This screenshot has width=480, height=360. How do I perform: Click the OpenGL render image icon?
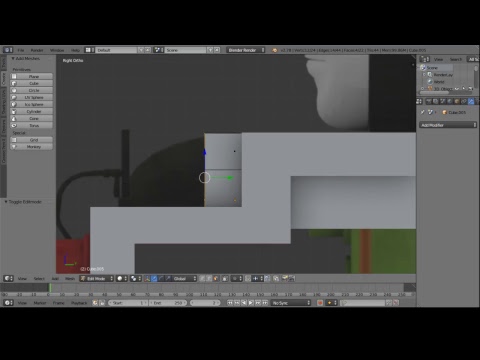(x=285, y=278)
